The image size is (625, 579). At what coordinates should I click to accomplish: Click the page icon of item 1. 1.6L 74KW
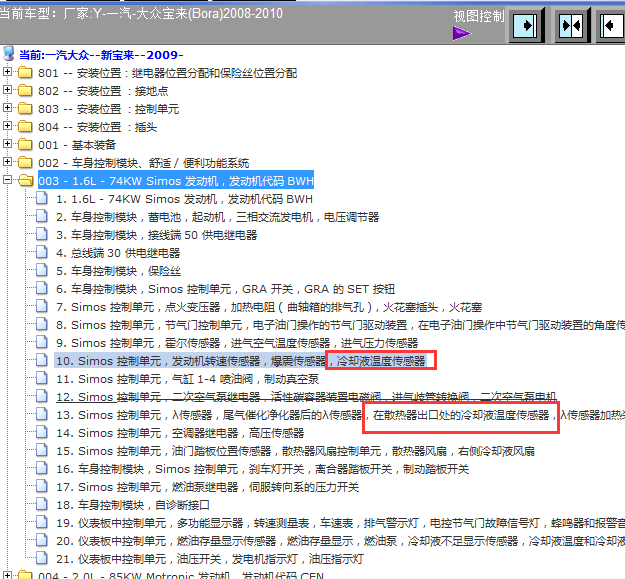[x=42, y=198]
